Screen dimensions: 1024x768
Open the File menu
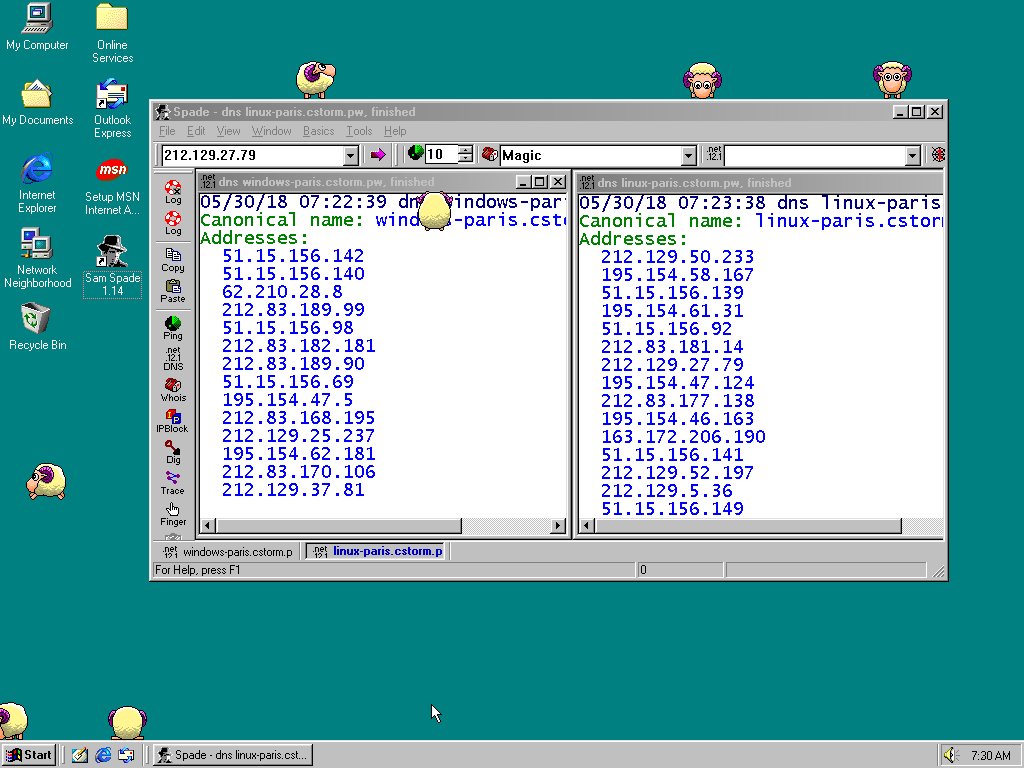167,131
